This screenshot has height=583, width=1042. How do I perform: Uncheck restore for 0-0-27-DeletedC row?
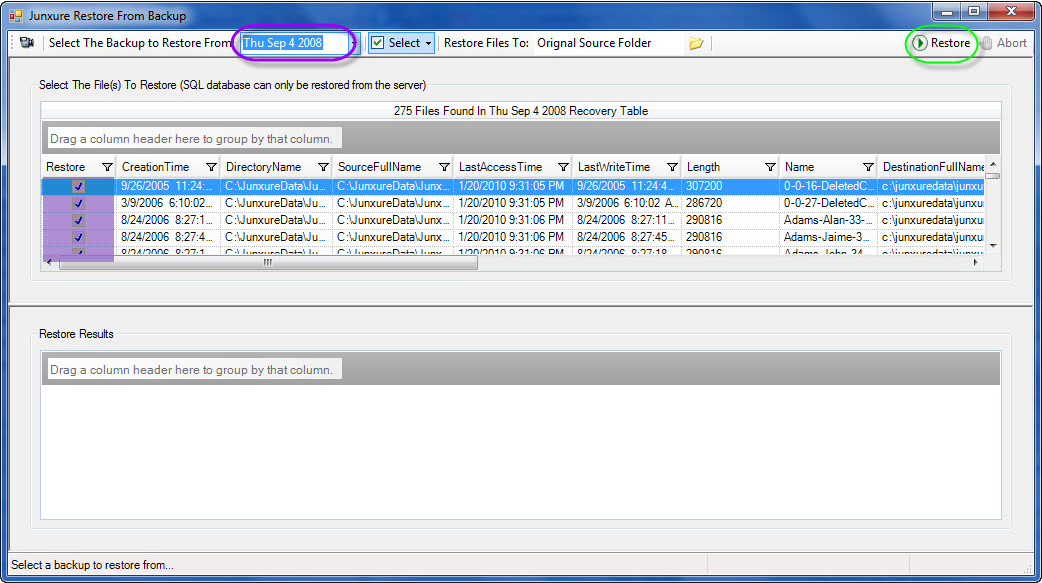[78, 203]
